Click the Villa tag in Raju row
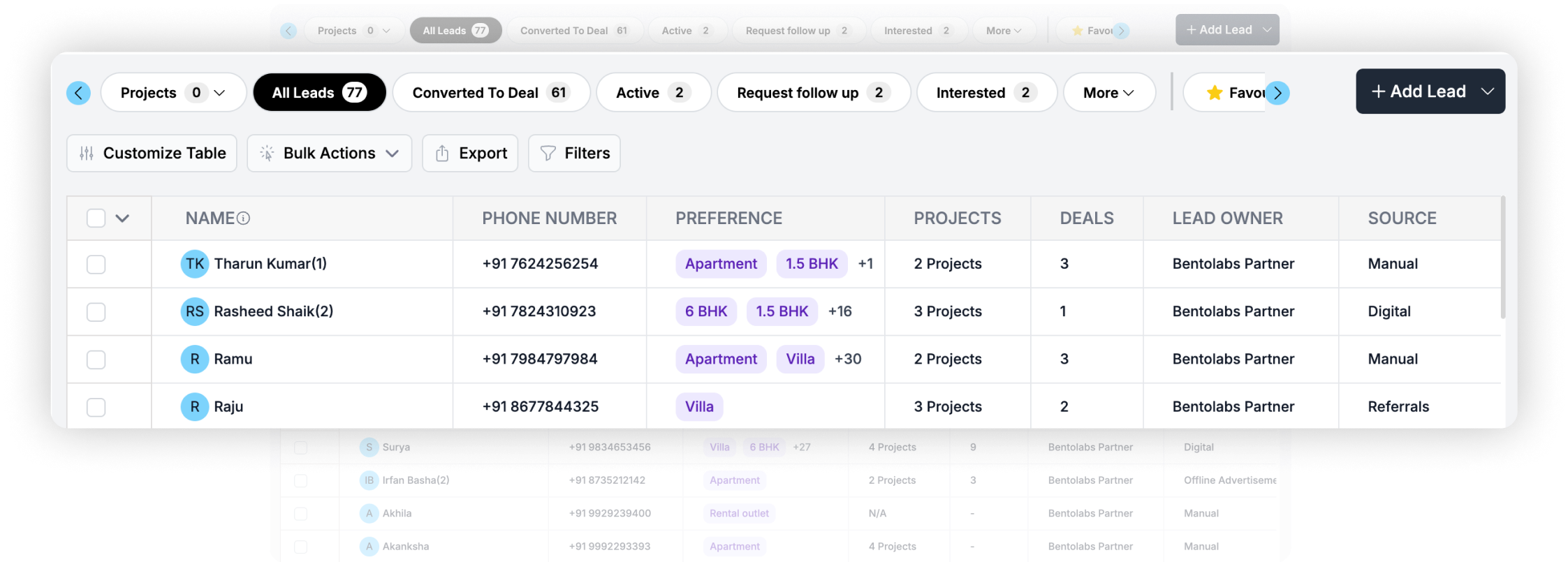The width and height of the screenshot is (1568, 562). (x=699, y=406)
